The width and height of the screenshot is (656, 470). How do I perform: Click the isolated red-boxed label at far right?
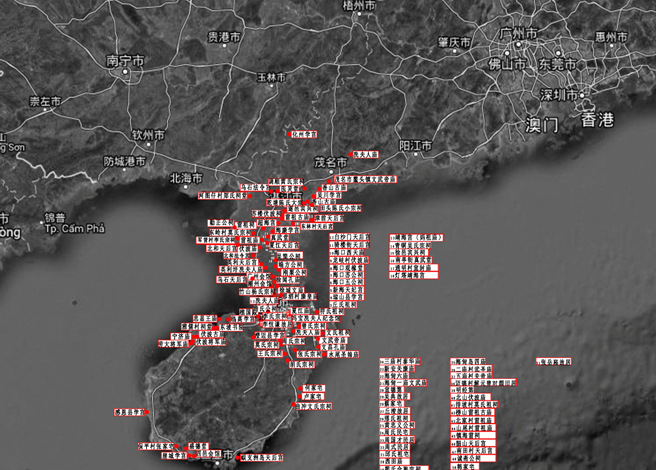coord(554,361)
